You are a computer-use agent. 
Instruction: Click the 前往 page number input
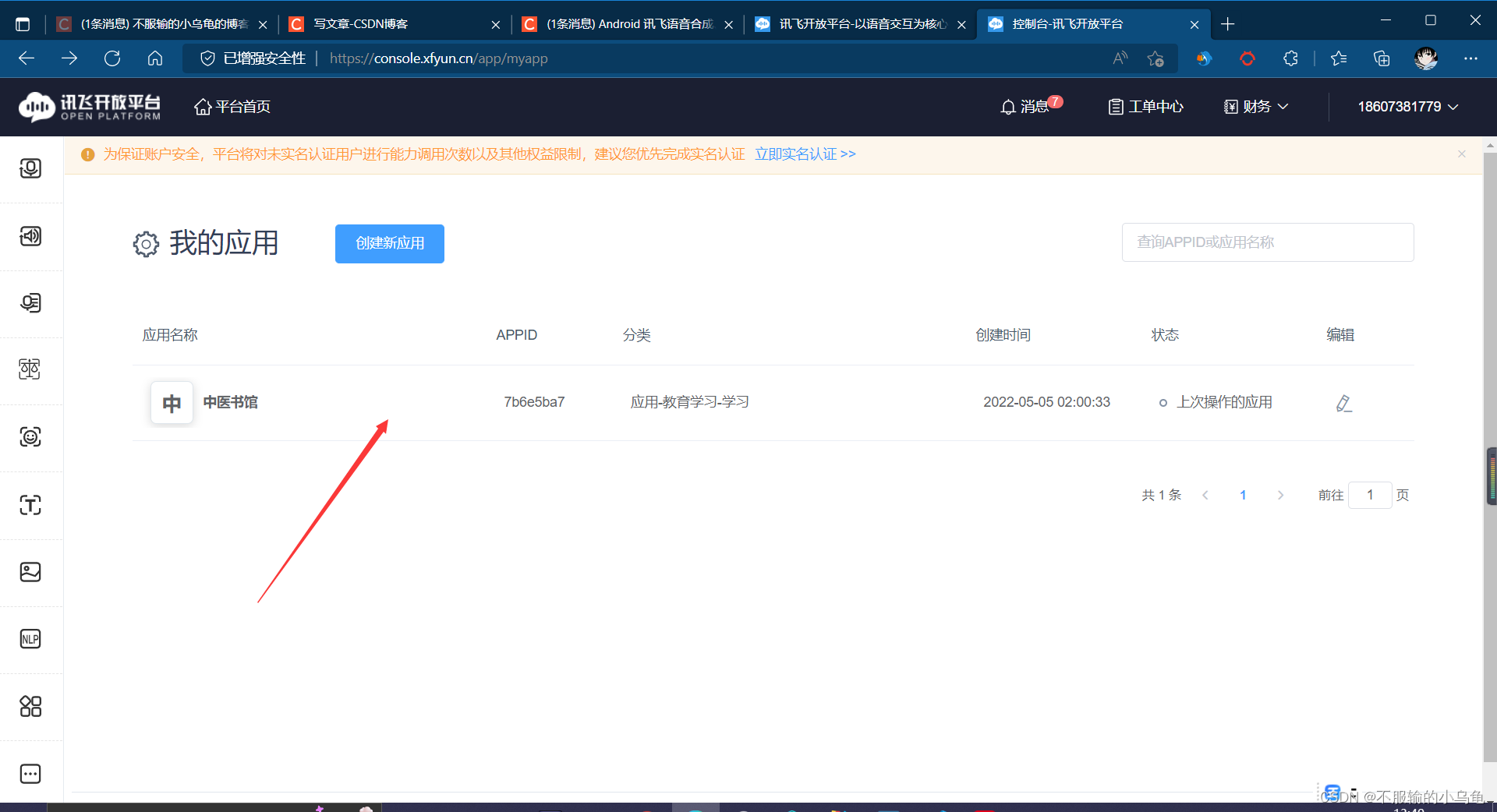[1370, 495]
